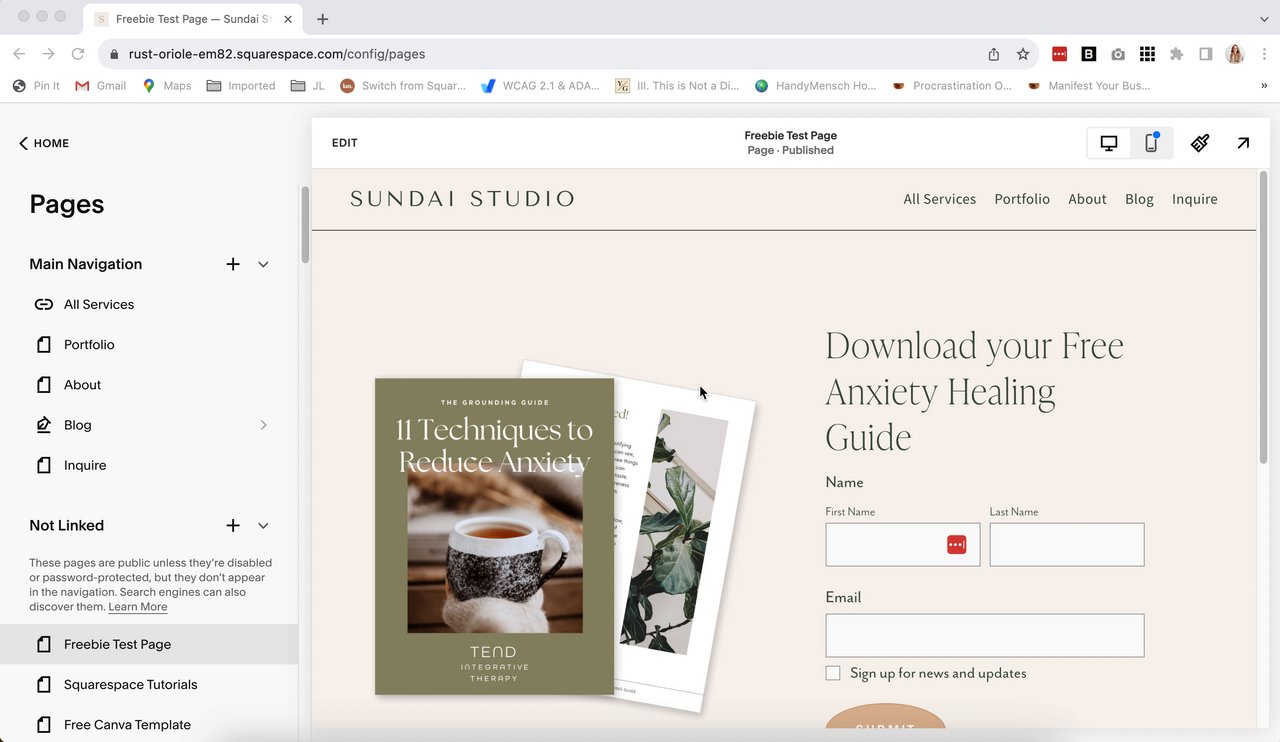1280x742 pixels.
Task: Open Portfolio in site header
Action: click(x=1022, y=199)
